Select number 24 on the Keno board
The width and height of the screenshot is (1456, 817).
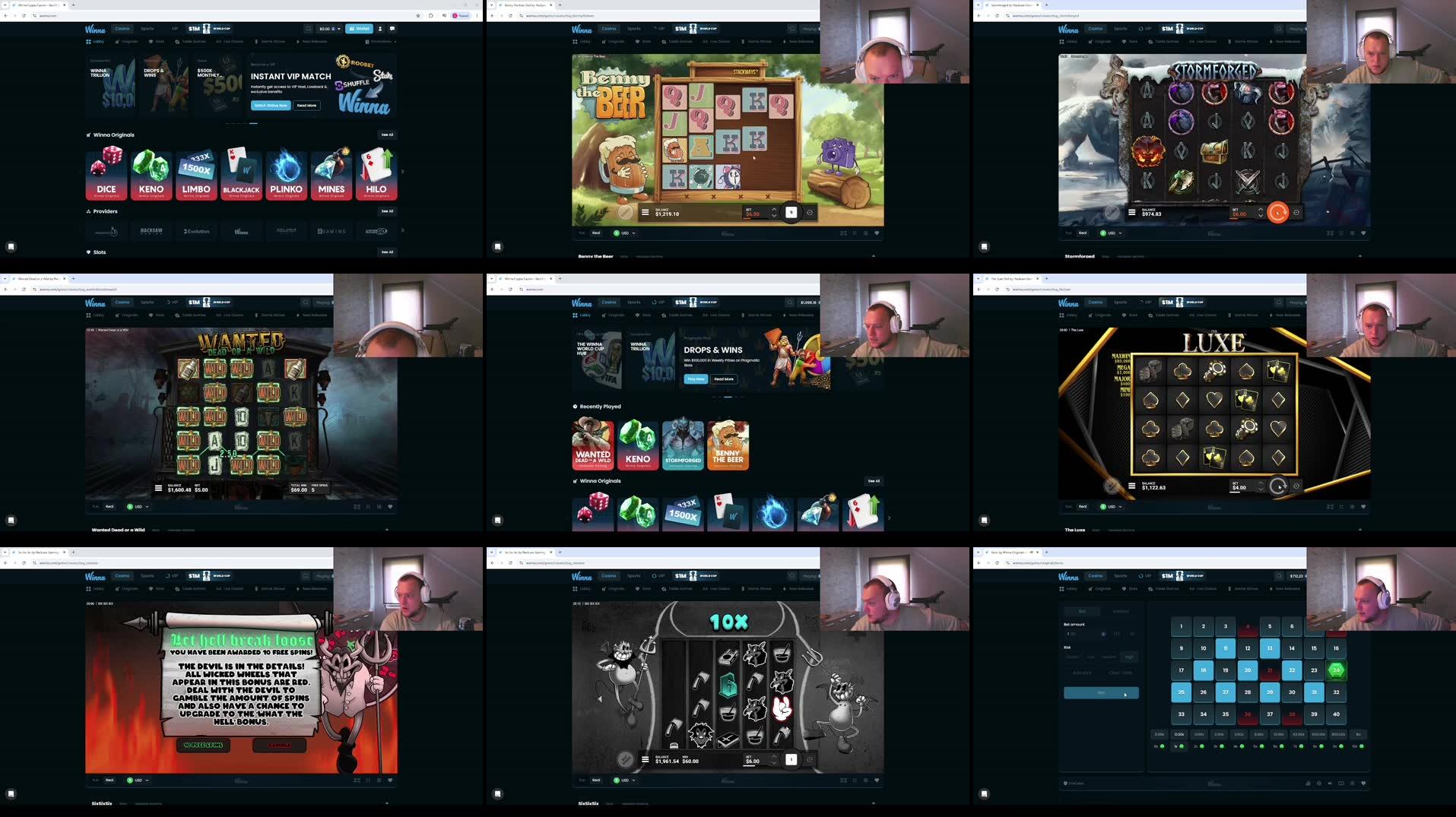(1336, 670)
